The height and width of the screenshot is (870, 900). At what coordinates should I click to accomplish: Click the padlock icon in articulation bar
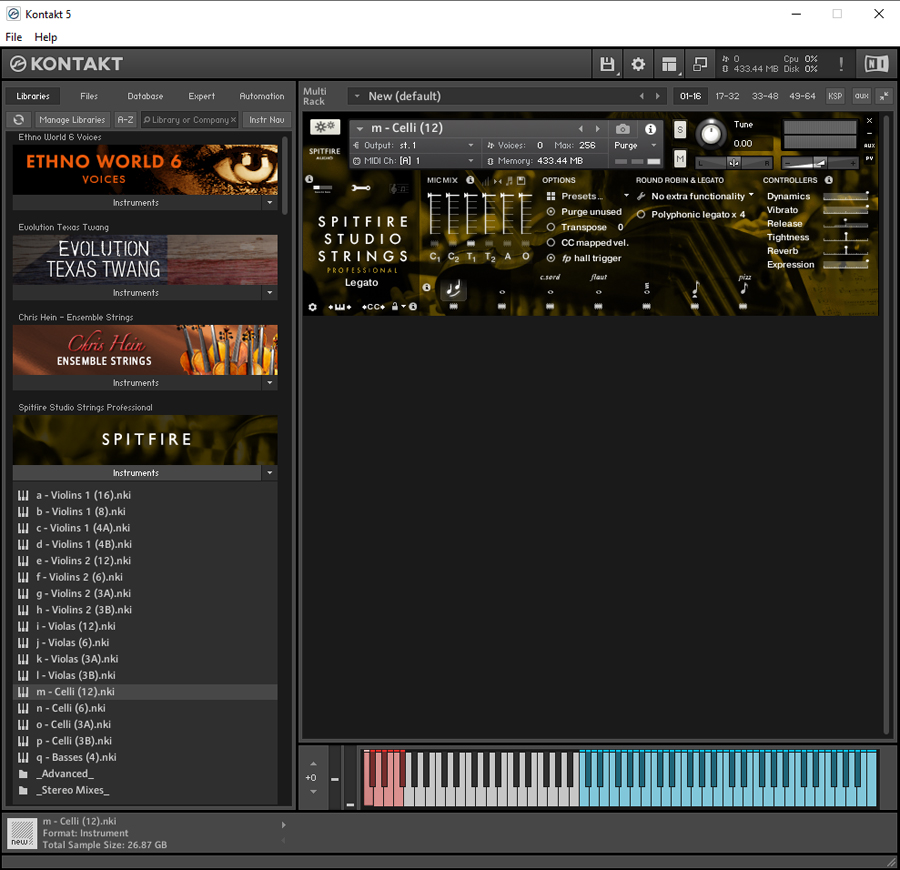[x=395, y=306]
